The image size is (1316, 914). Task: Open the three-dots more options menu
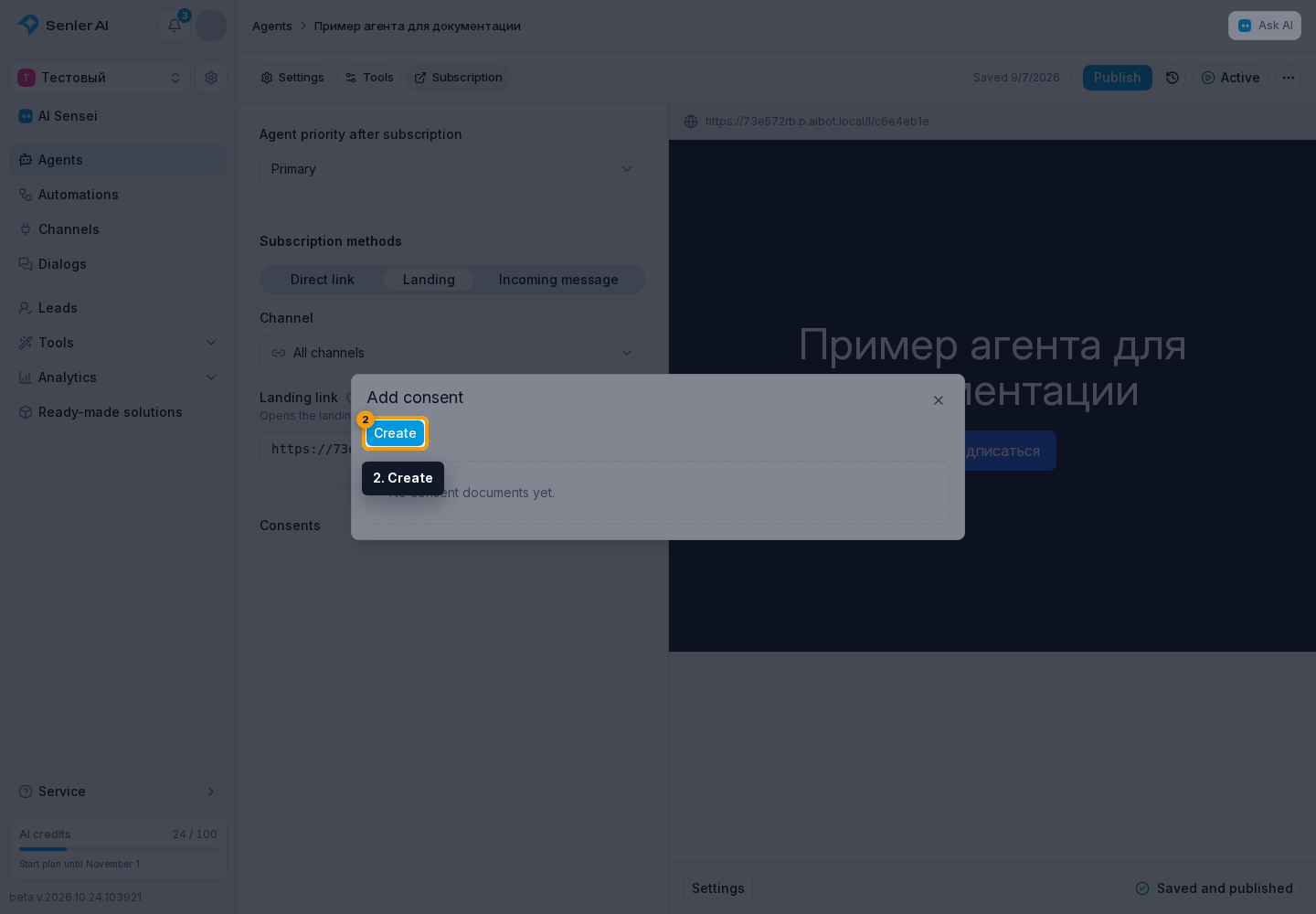pos(1289,78)
